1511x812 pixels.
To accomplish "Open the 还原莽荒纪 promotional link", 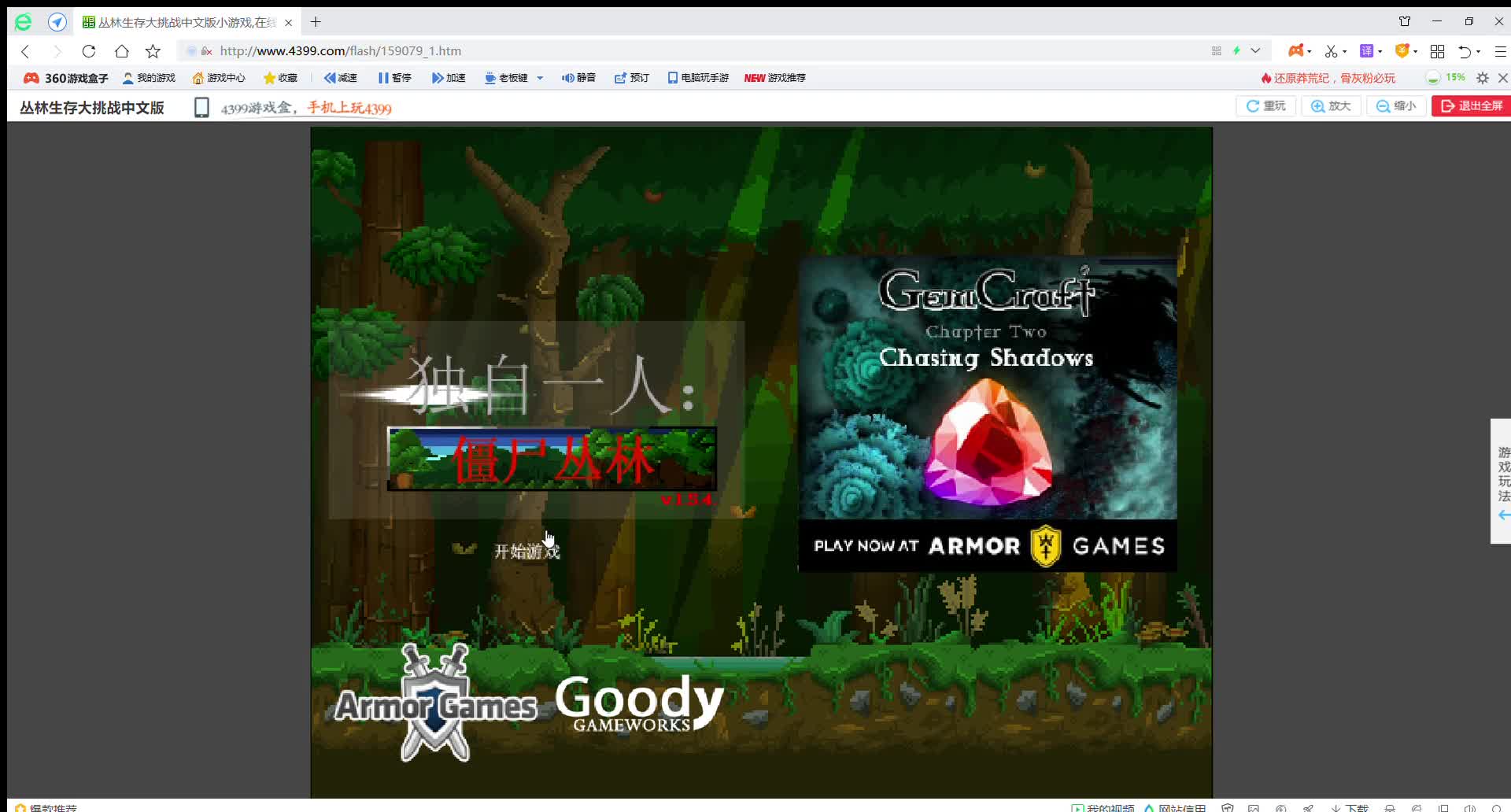I will pos(1328,78).
